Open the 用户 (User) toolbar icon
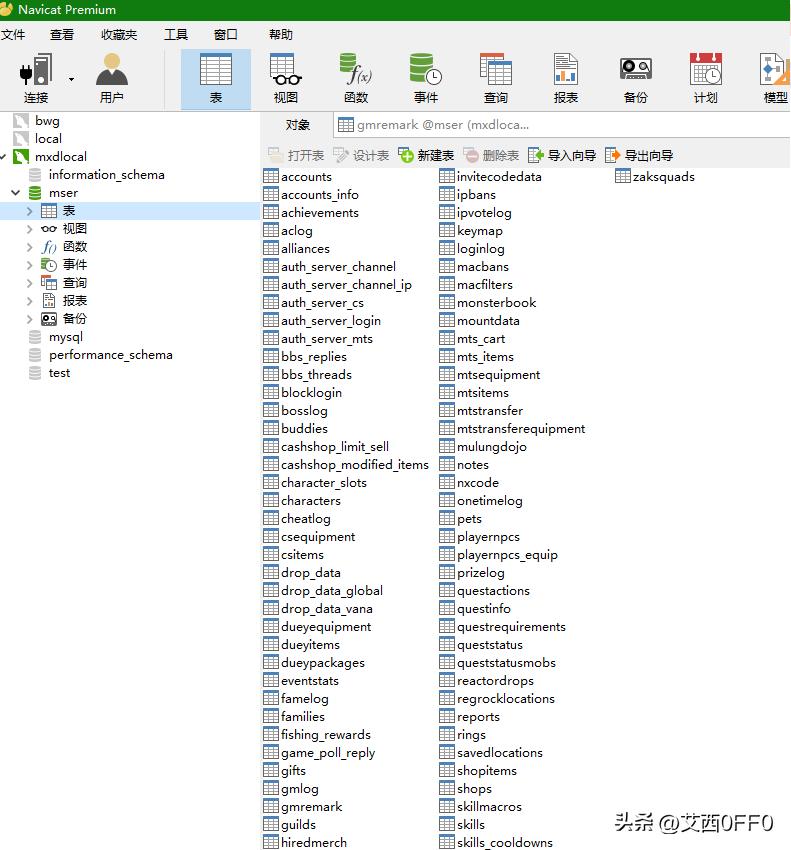 [112, 78]
